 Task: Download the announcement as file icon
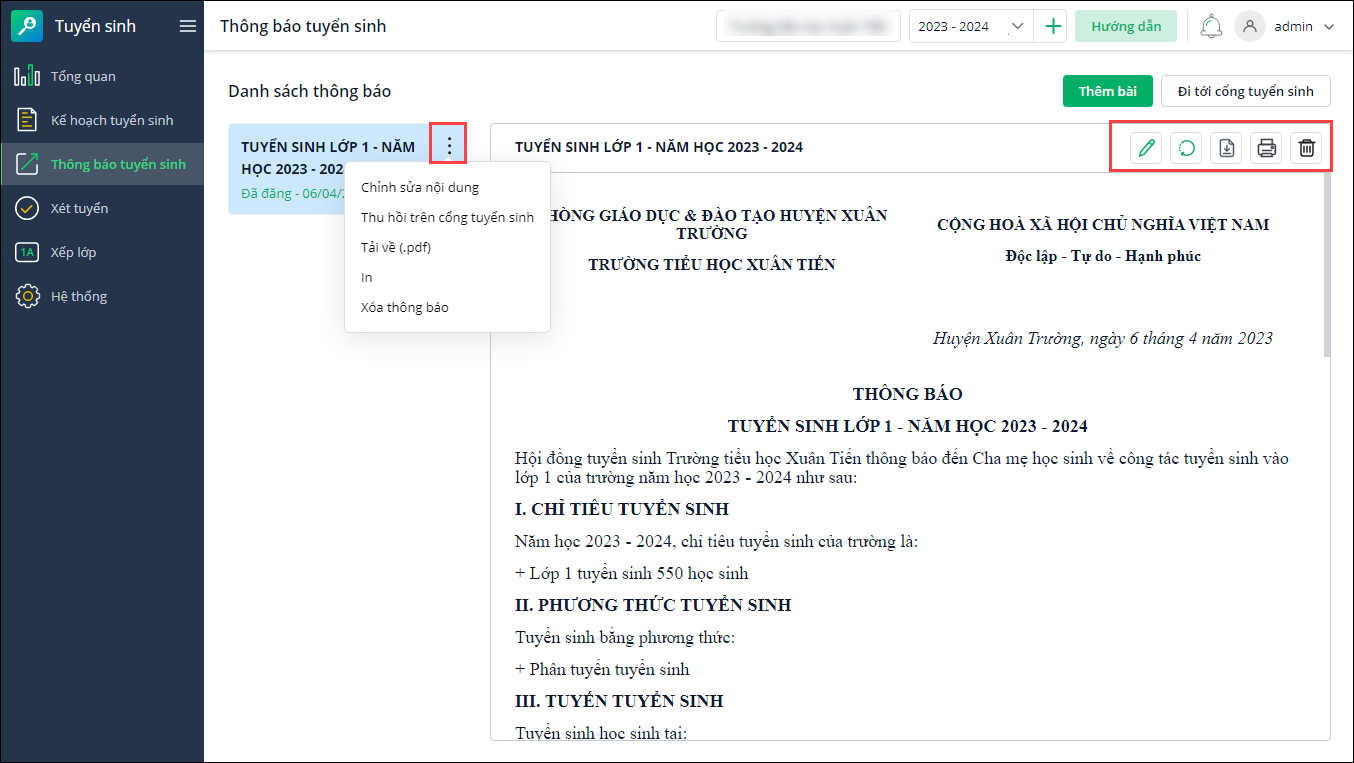tap(1227, 148)
